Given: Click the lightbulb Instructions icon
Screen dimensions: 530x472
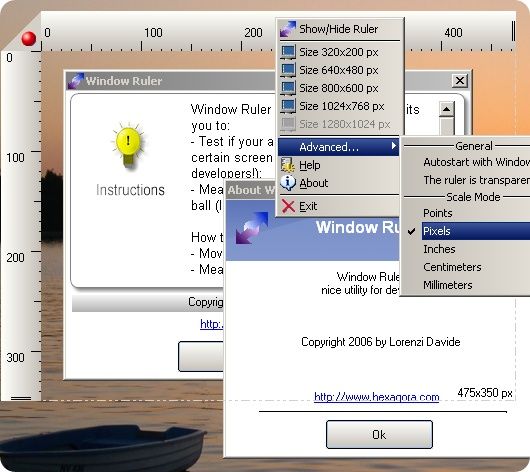Looking at the screenshot, I should coord(128,145).
